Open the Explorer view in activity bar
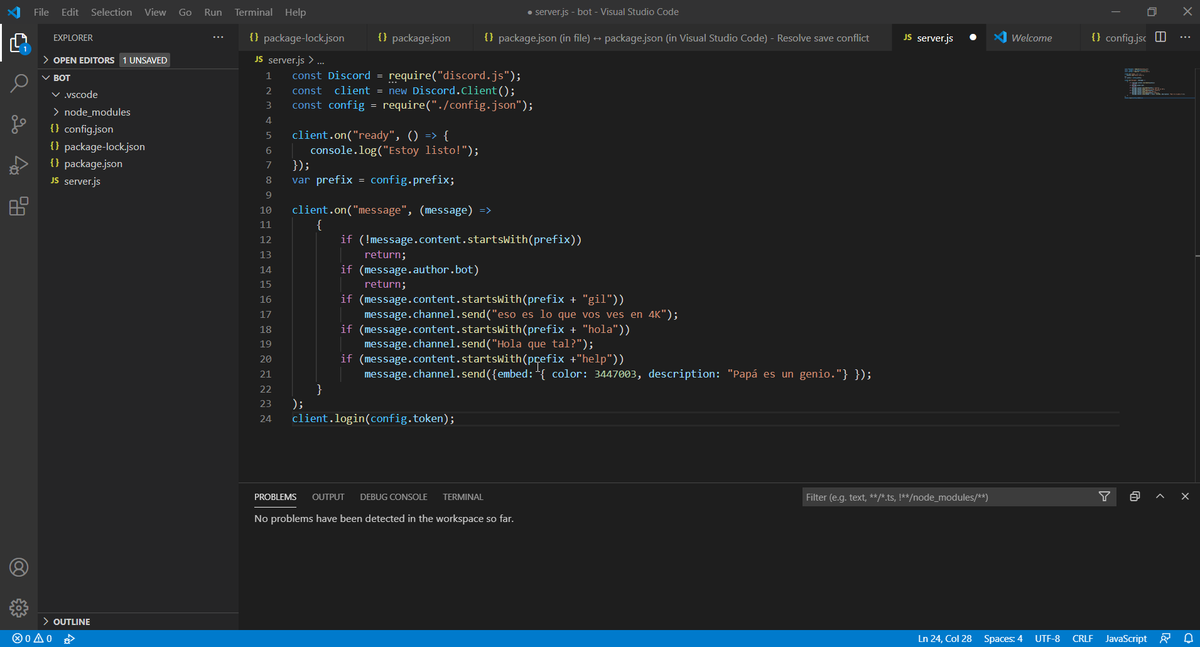 (19, 42)
